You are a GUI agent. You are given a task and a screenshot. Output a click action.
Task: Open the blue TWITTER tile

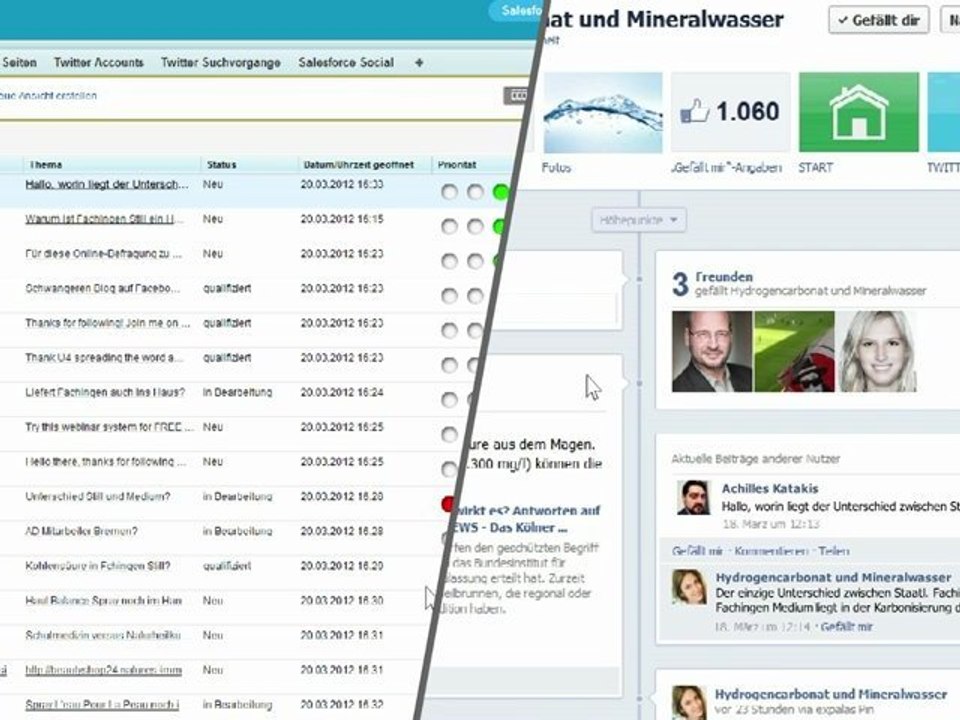(943, 112)
